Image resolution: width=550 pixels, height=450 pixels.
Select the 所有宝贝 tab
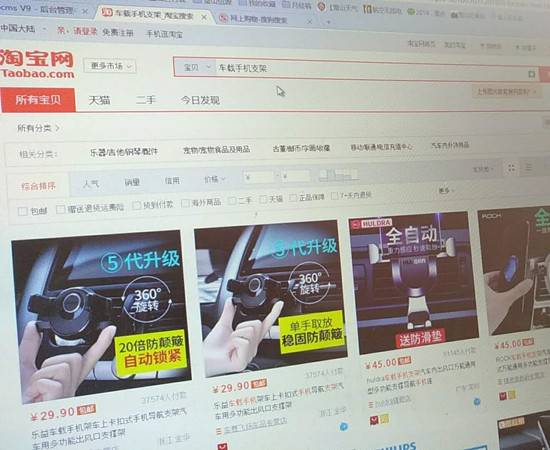tap(38, 100)
